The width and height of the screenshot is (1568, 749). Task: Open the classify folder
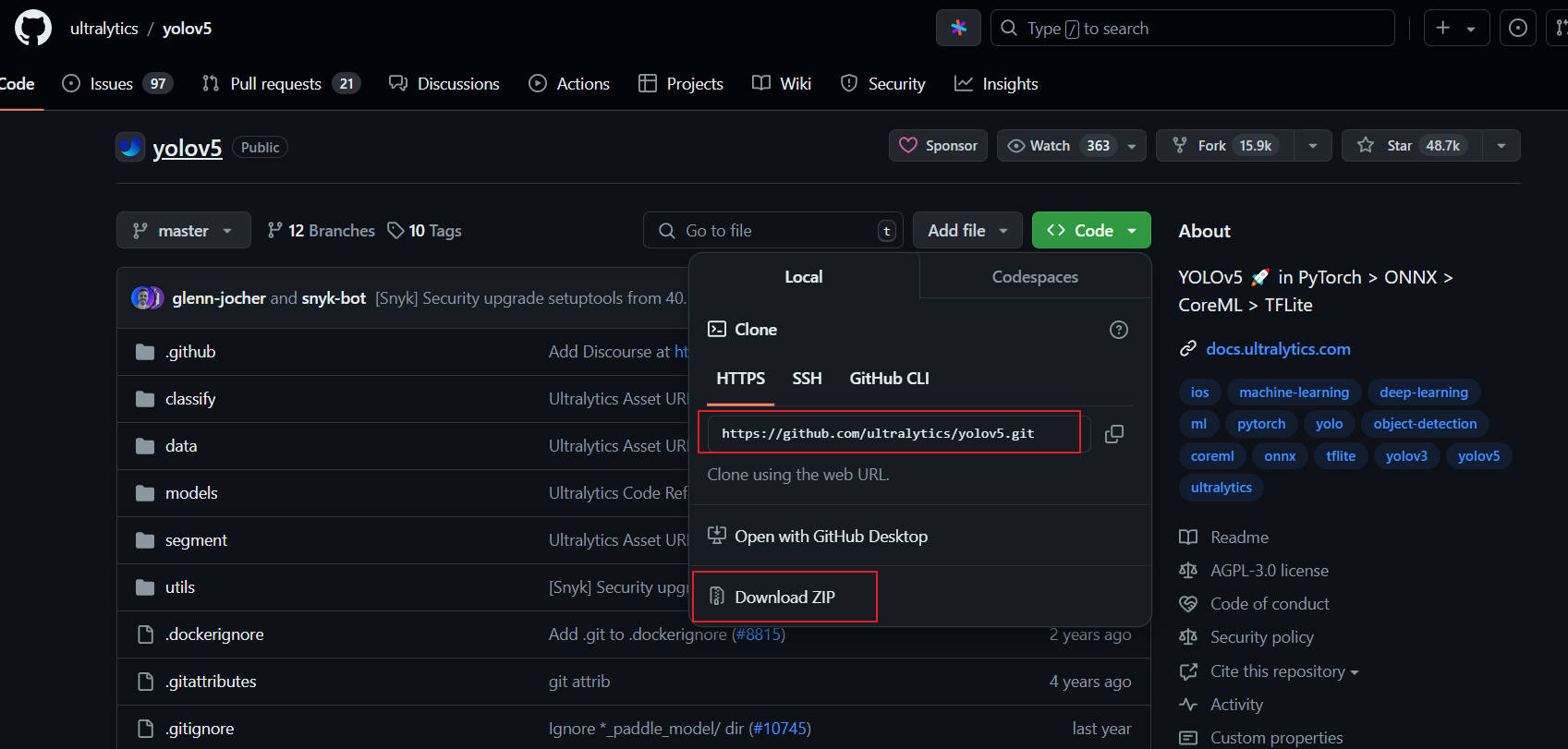coord(190,399)
